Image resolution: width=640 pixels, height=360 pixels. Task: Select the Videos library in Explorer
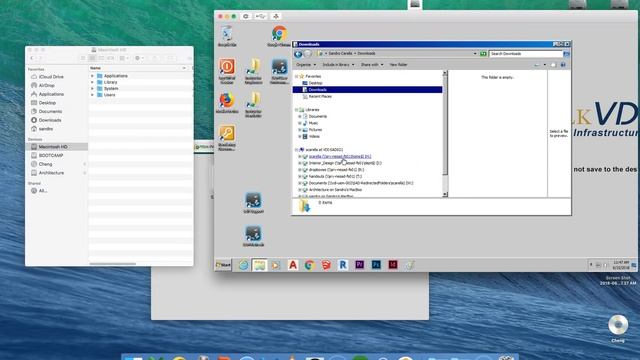[x=311, y=136]
